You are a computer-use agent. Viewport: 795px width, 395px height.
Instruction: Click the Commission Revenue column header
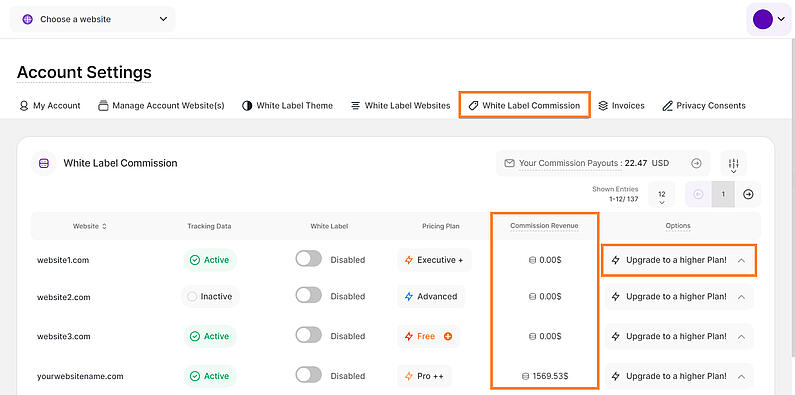(x=544, y=226)
